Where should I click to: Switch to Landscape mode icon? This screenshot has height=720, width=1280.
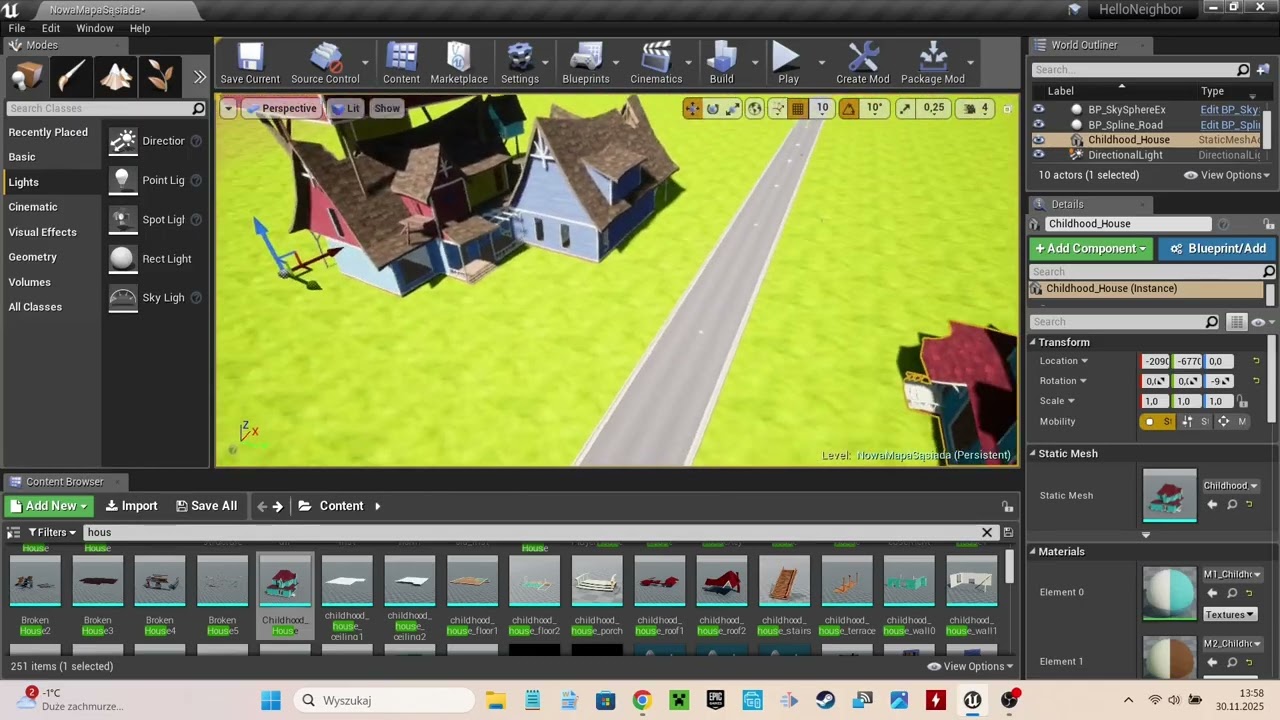[x=115, y=76]
